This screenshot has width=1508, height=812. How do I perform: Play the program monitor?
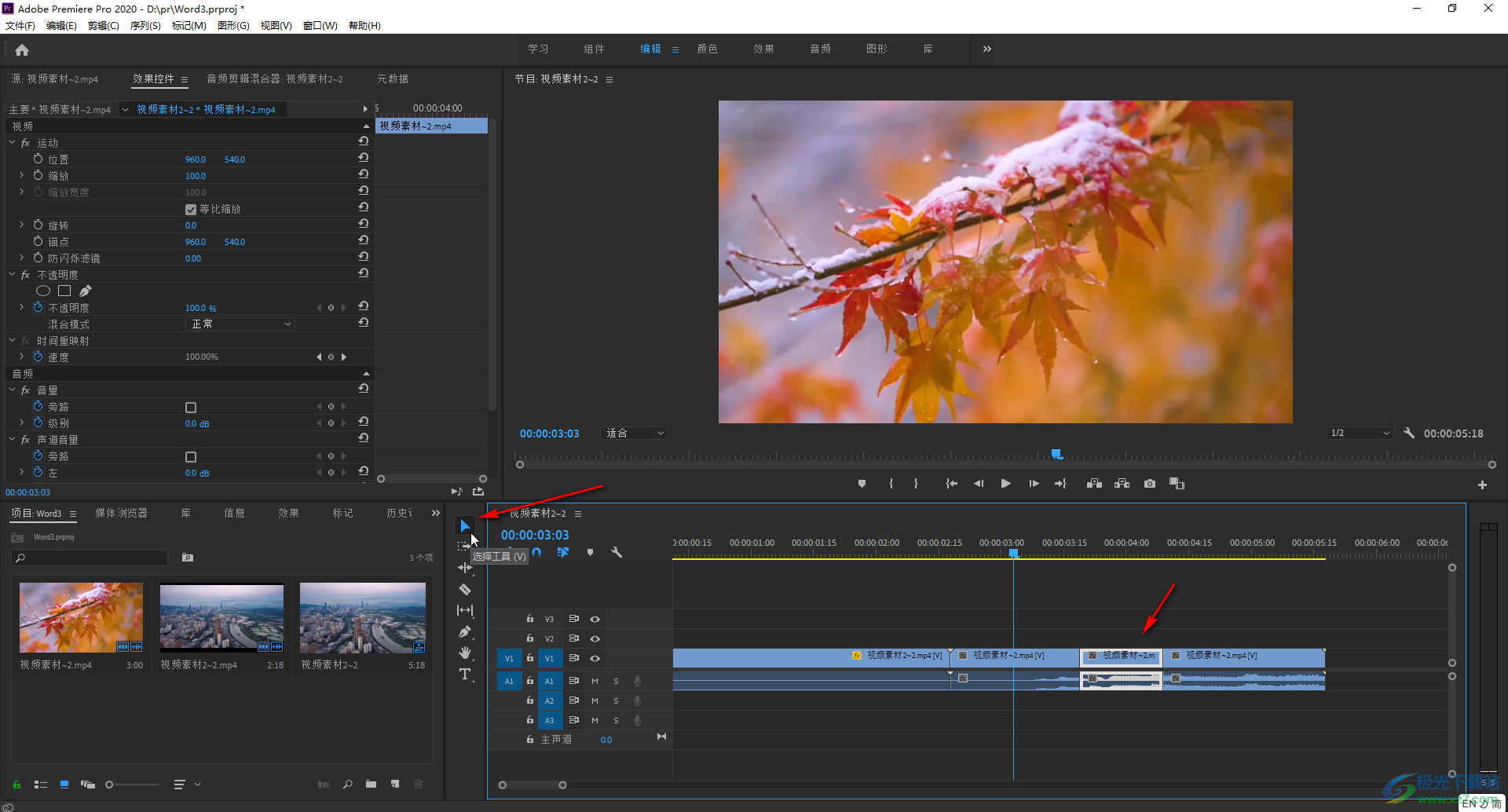point(1005,484)
